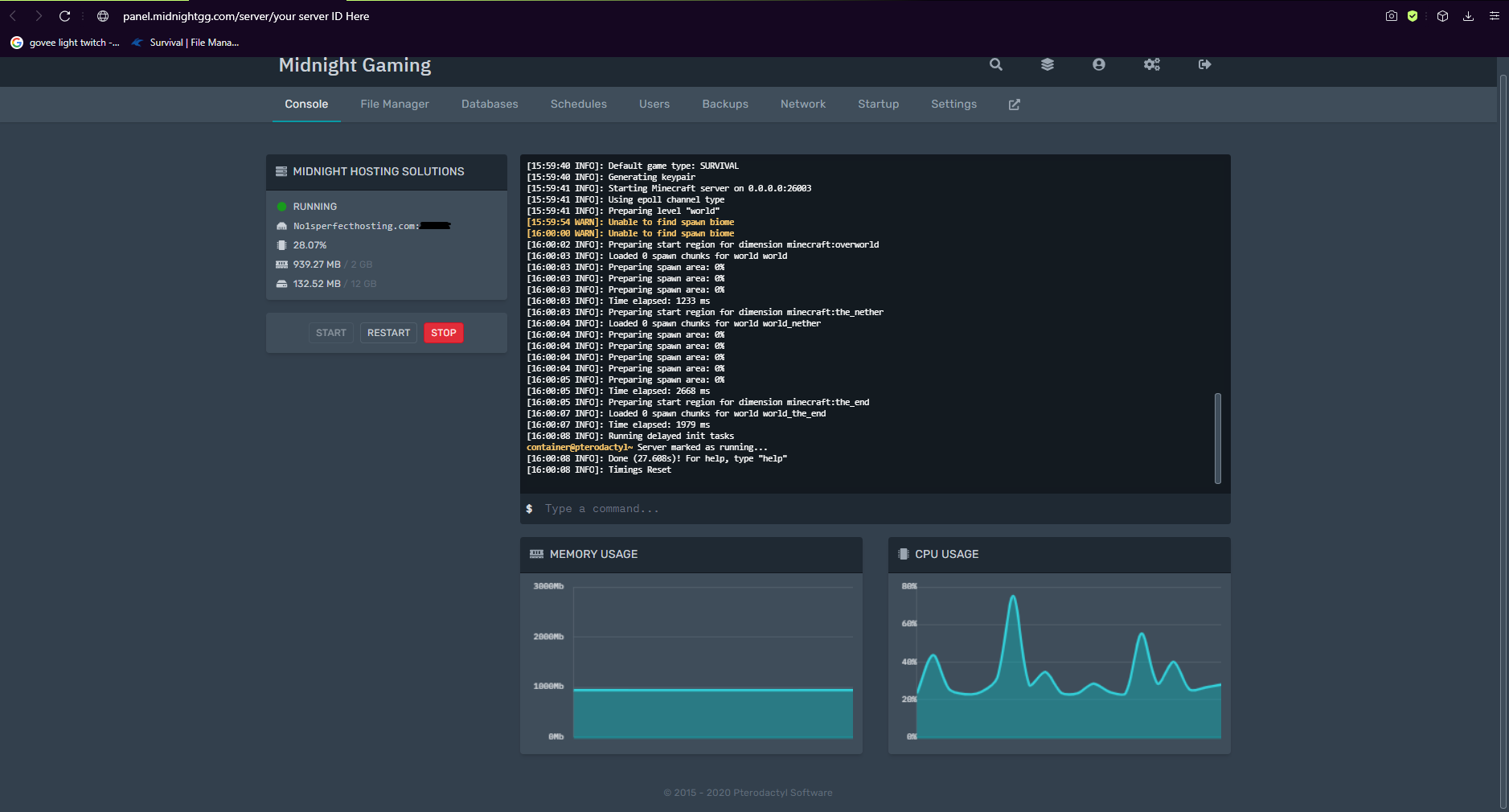Click the console output scrollbar thumb

tap(1217, 438)
